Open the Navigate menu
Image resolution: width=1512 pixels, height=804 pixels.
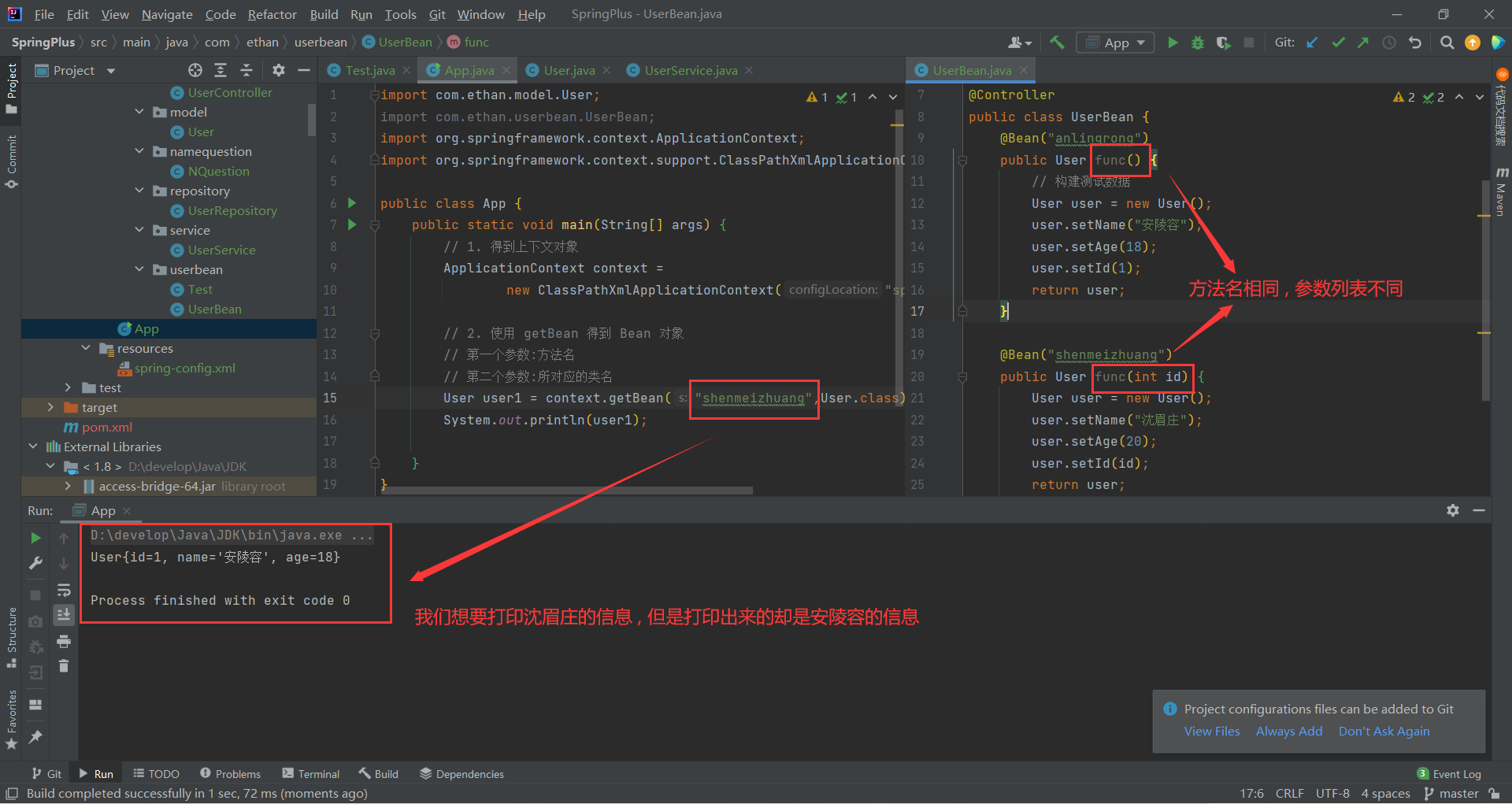click(x=167, y=14)
